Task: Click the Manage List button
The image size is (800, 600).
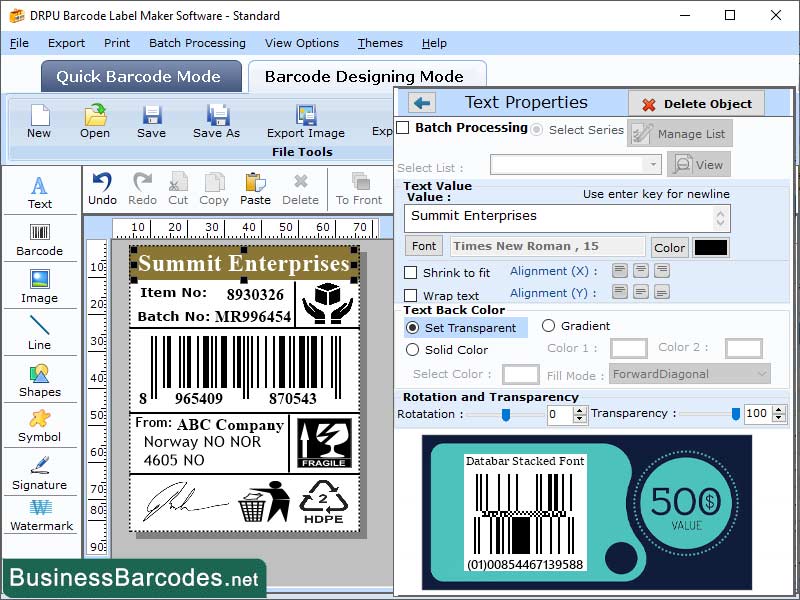Action: coord(680,132)
